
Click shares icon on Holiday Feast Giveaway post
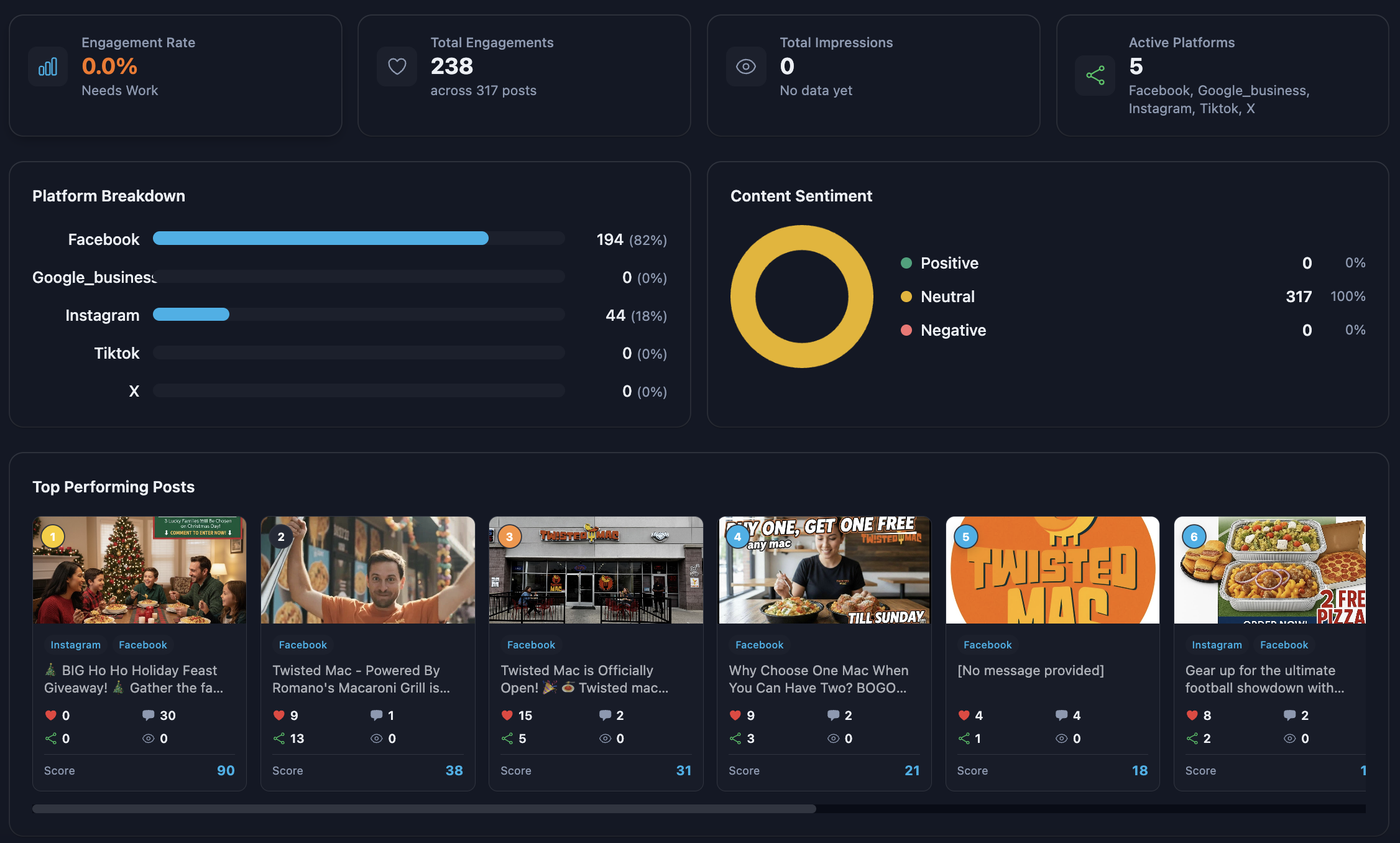coord(51,739)
